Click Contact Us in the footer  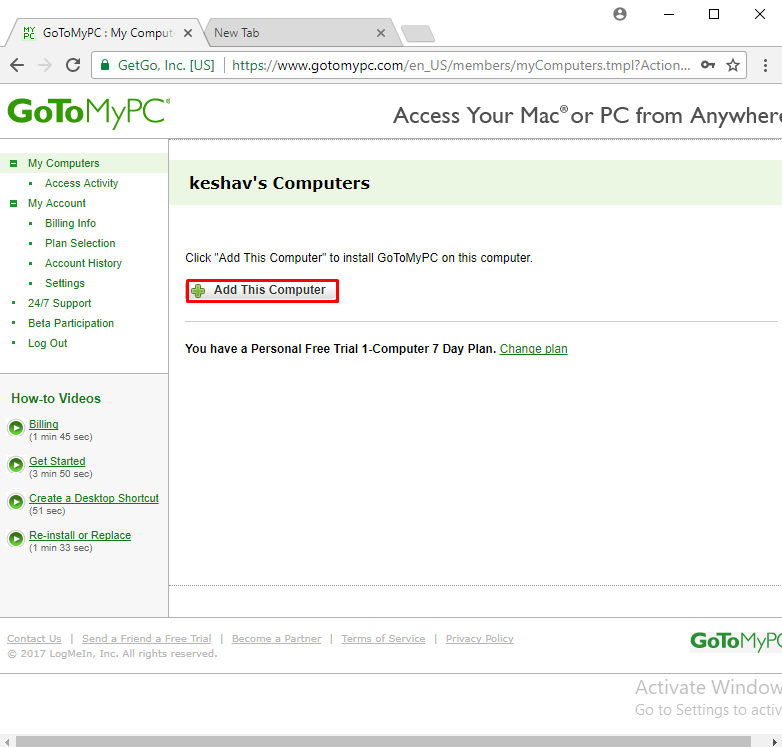(x=34, y=638)
